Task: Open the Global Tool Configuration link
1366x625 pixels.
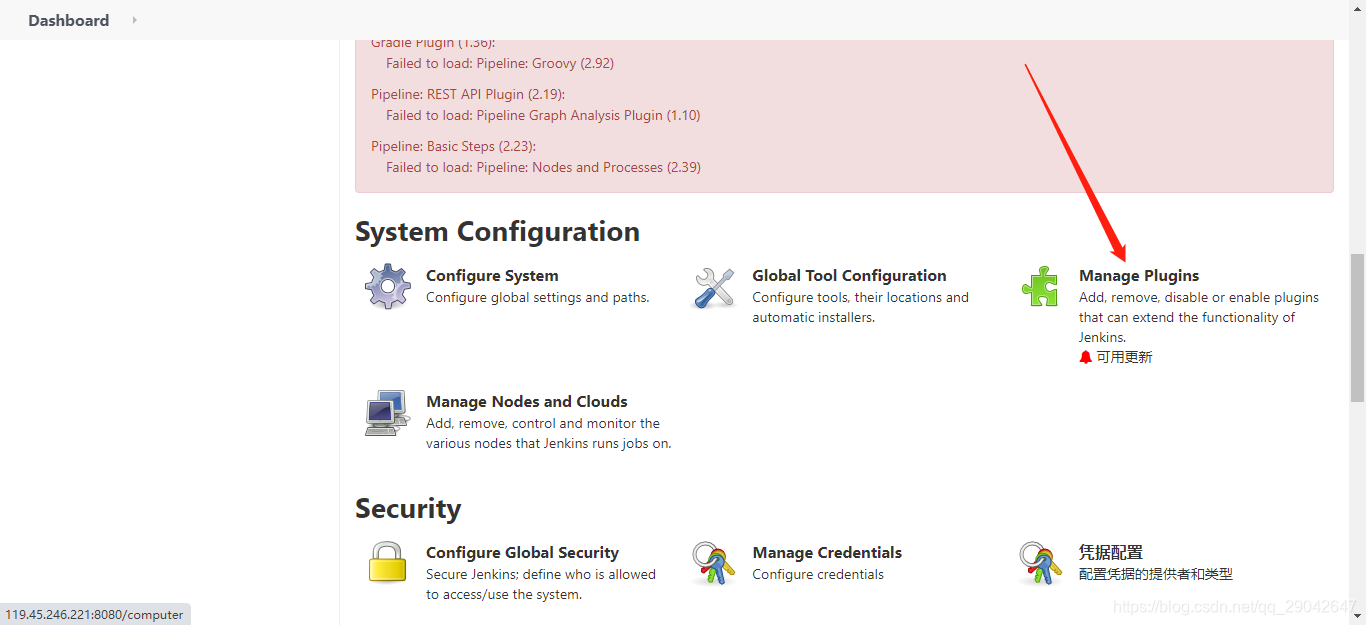Action: [x=849, y=276]
